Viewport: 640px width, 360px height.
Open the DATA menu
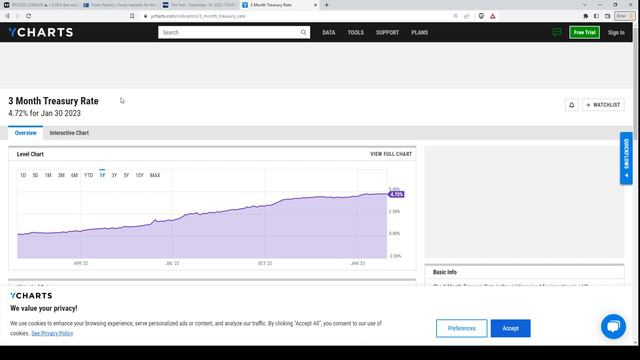coord(329,32)
